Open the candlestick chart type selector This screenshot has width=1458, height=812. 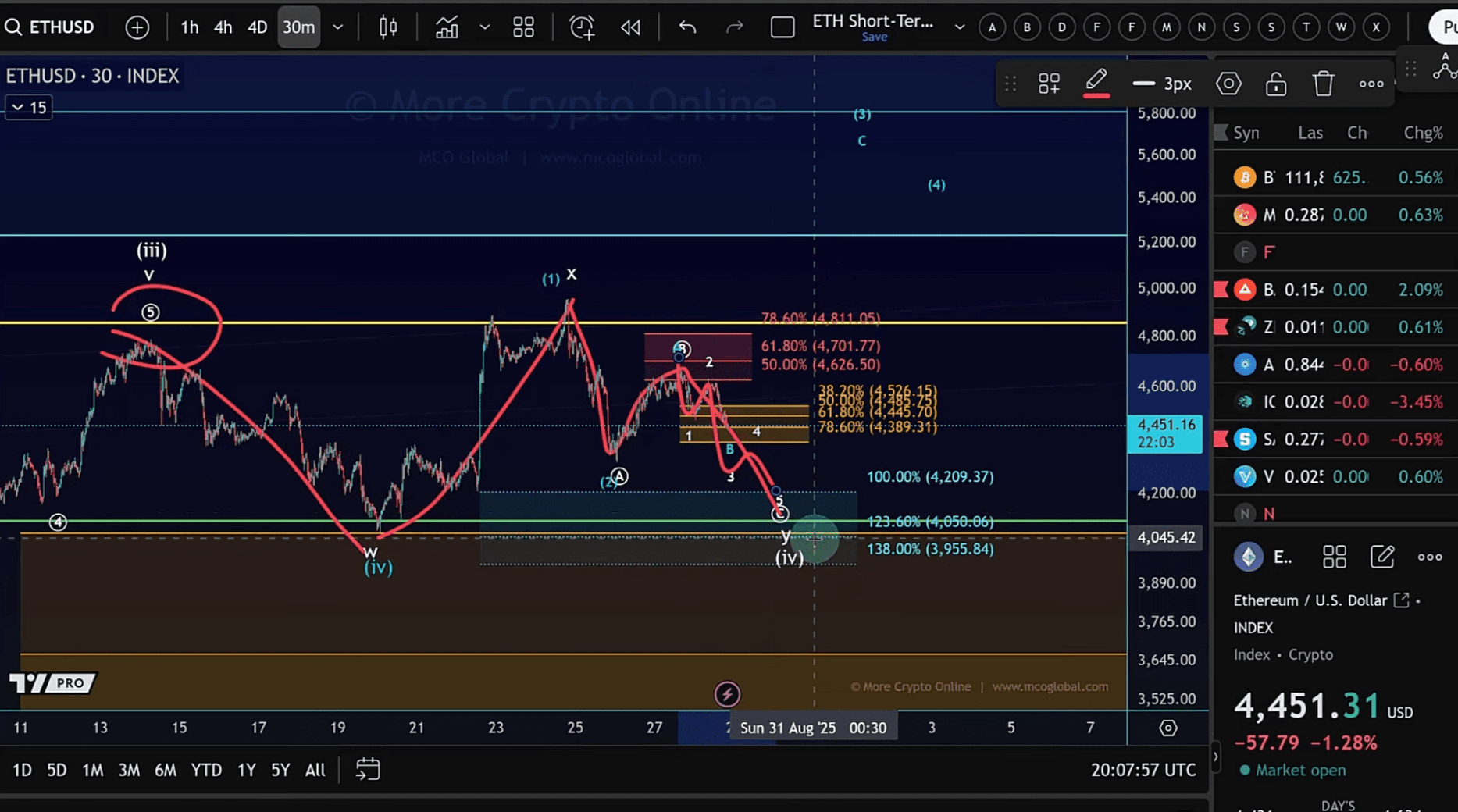pyautogui.click(x=388, y=27)
